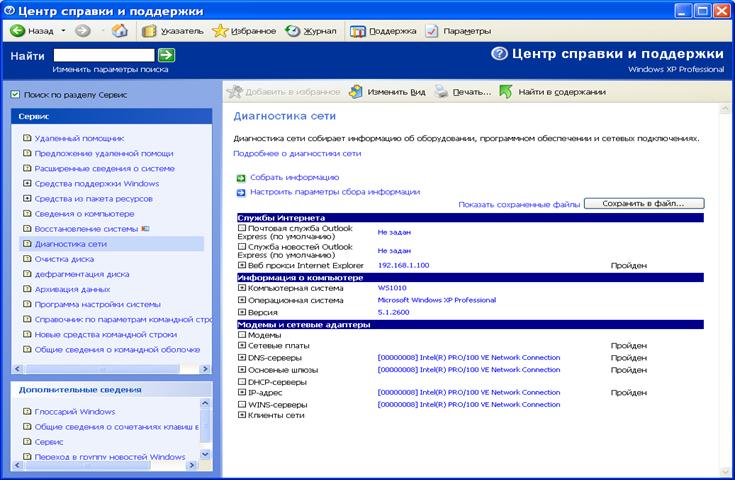Screen dimensions: 735x480
Task: Click the Поддержка support toolbar icon
Action: tap(358, 31)
